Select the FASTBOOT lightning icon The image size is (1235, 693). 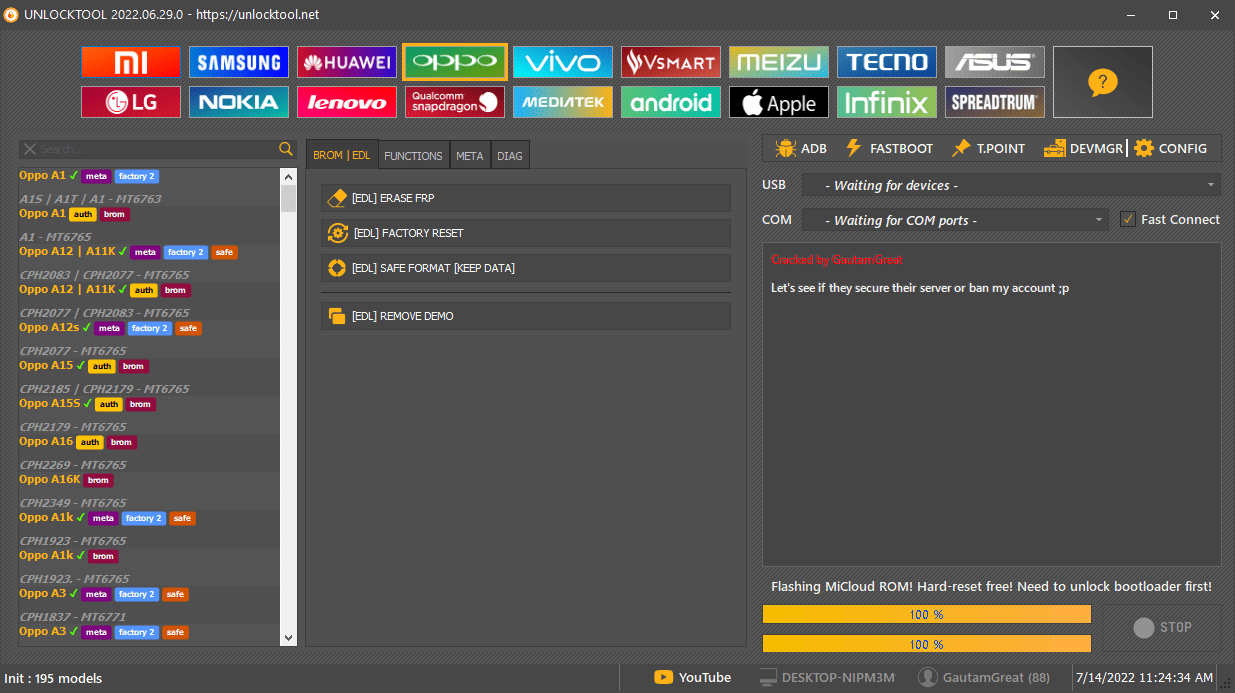[x=853, y=148]
